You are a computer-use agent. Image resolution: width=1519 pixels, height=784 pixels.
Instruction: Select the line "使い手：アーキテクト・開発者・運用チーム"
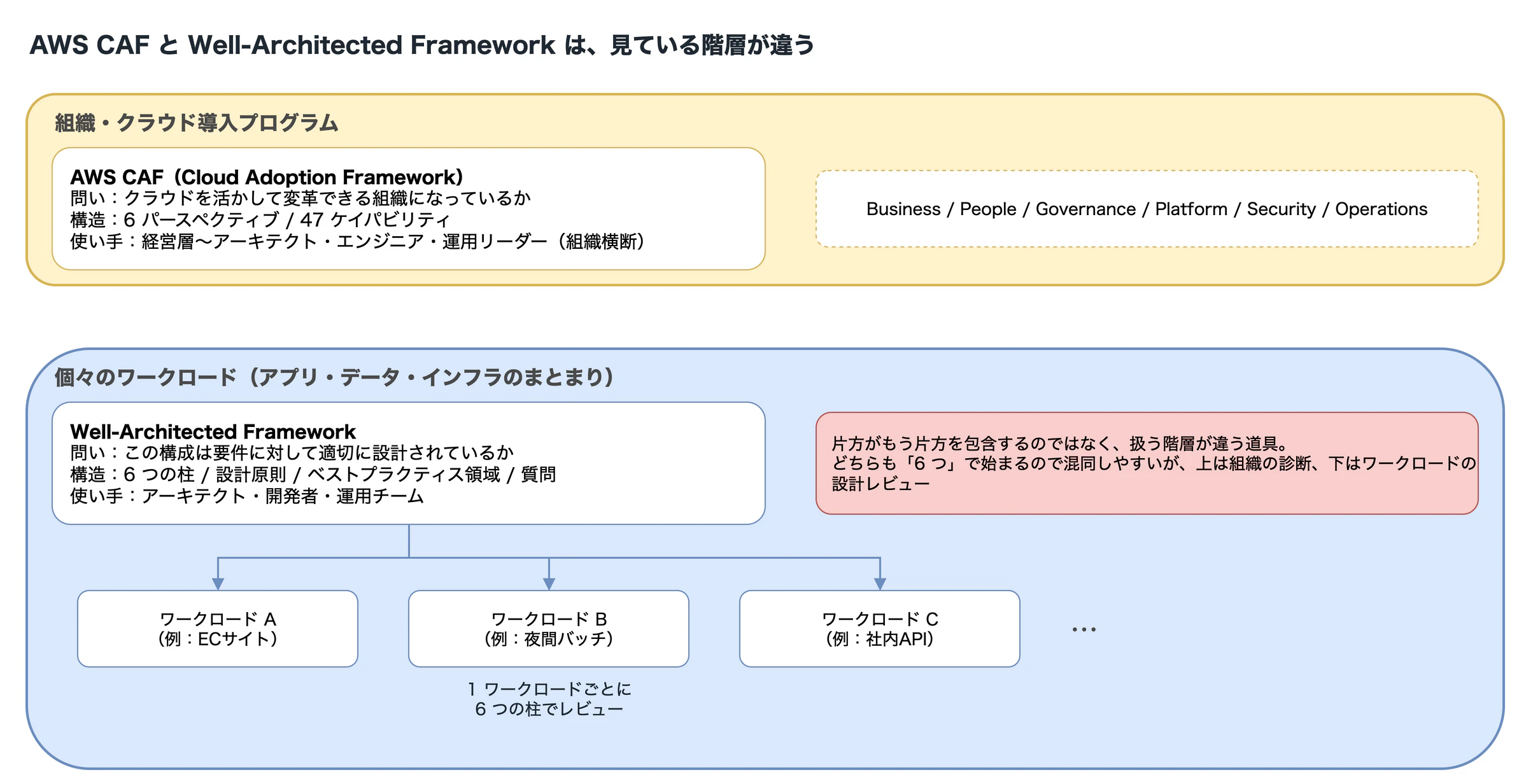click(247, 496)
